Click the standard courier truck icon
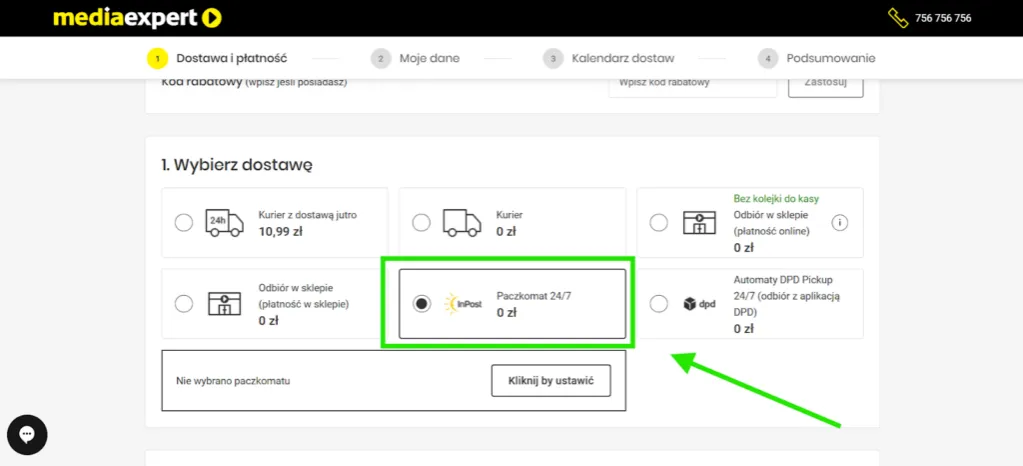 460,223
